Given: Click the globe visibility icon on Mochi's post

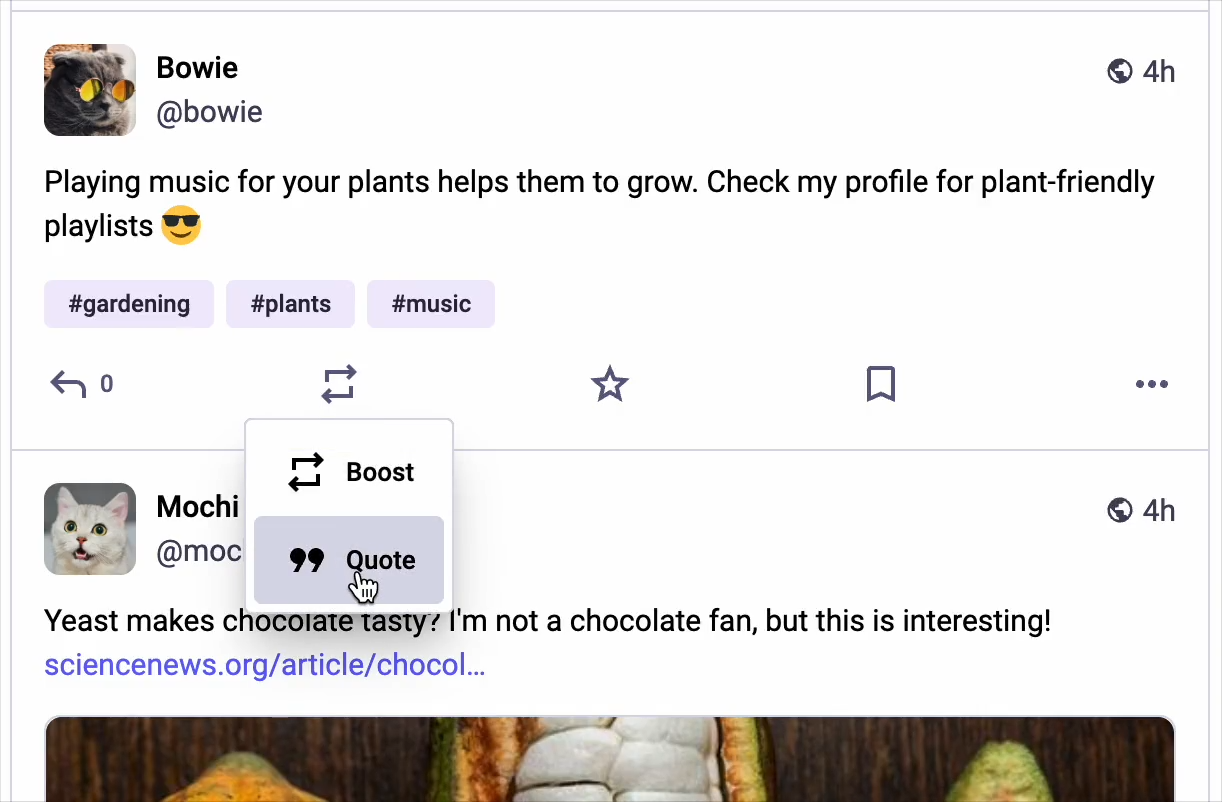Looking at the screenshot, I should [1120, 511].
